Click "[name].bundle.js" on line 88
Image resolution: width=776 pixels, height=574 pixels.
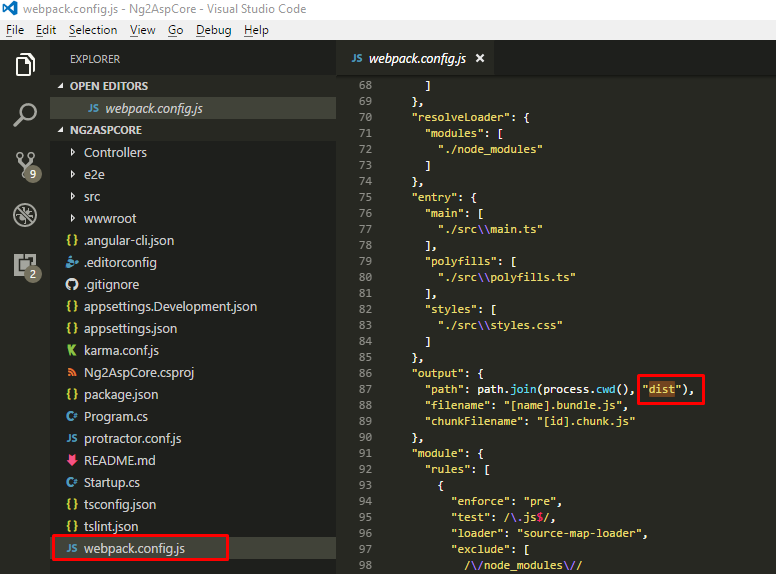[563, 405]
